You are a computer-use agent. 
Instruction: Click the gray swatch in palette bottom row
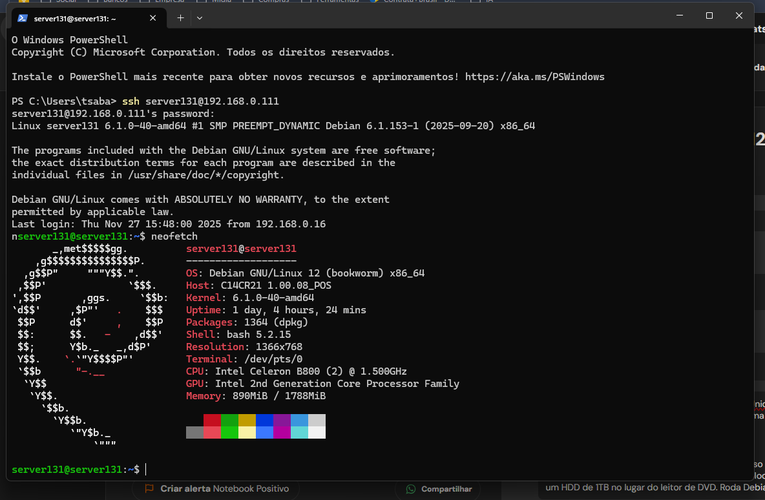(x=195, y=432)
